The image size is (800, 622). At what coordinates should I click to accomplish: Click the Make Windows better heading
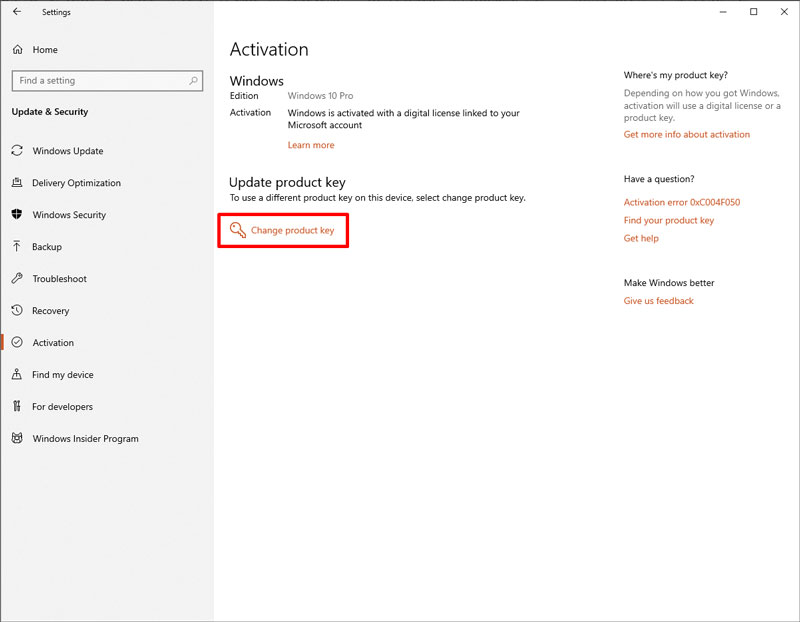pos(669,283)
